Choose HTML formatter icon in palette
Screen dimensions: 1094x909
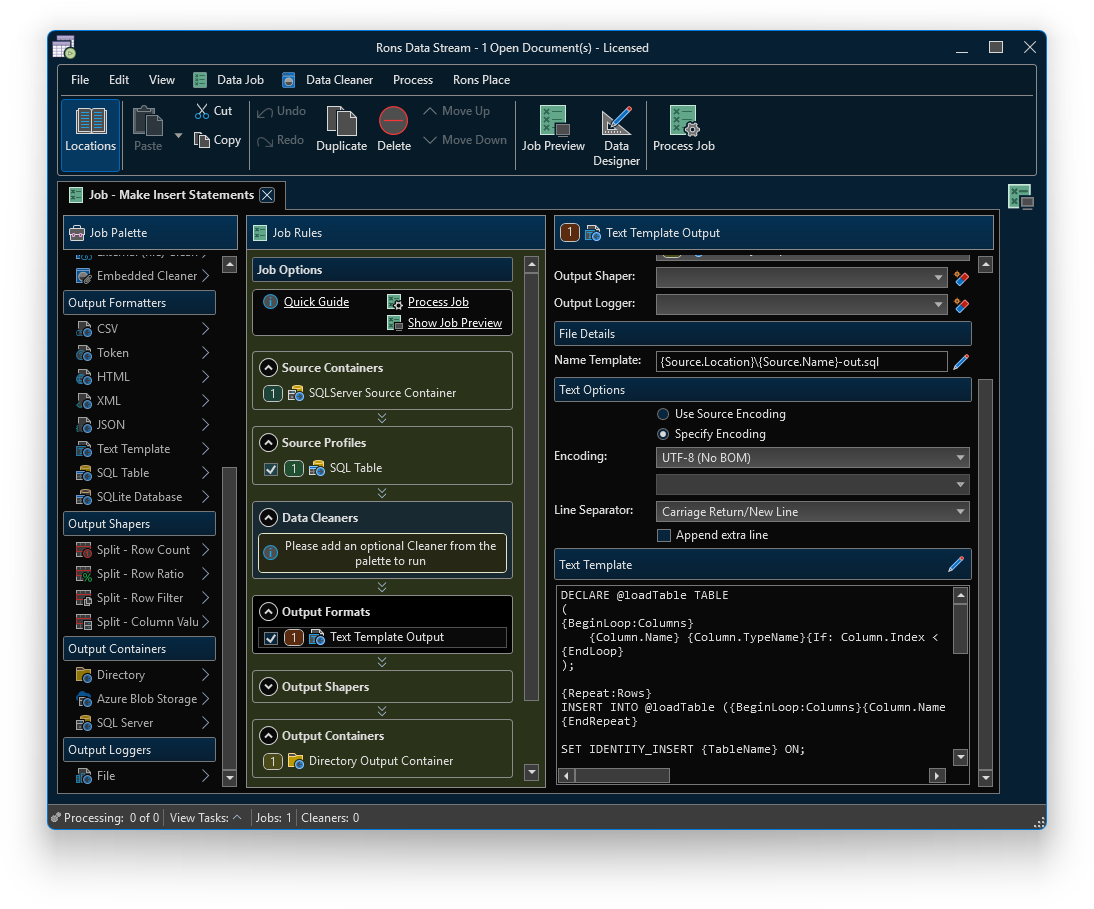84,377
